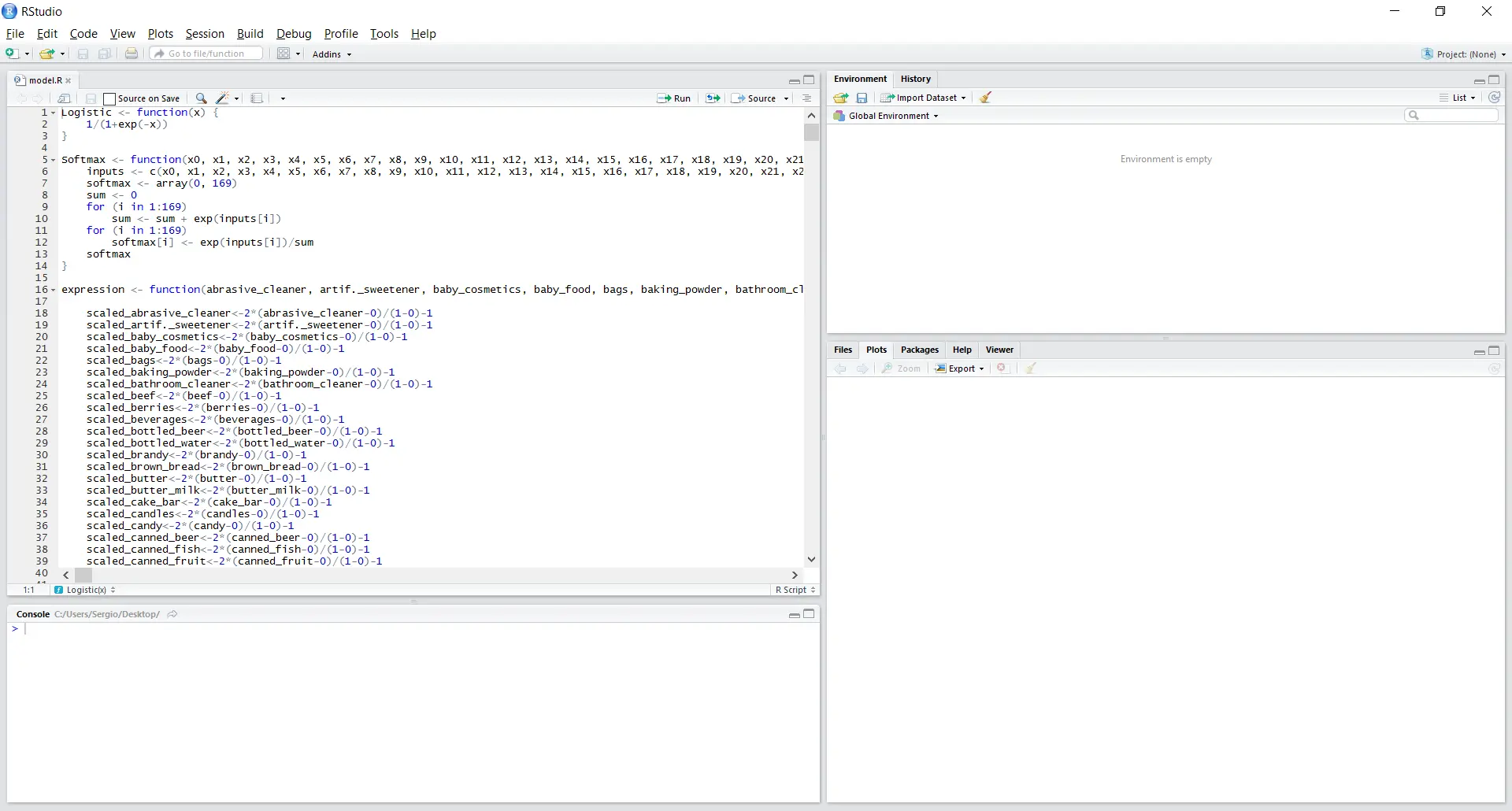Screen dimensions: 1512x811
Task: Click the refresh environment icon
Action: click(1494, 98)
